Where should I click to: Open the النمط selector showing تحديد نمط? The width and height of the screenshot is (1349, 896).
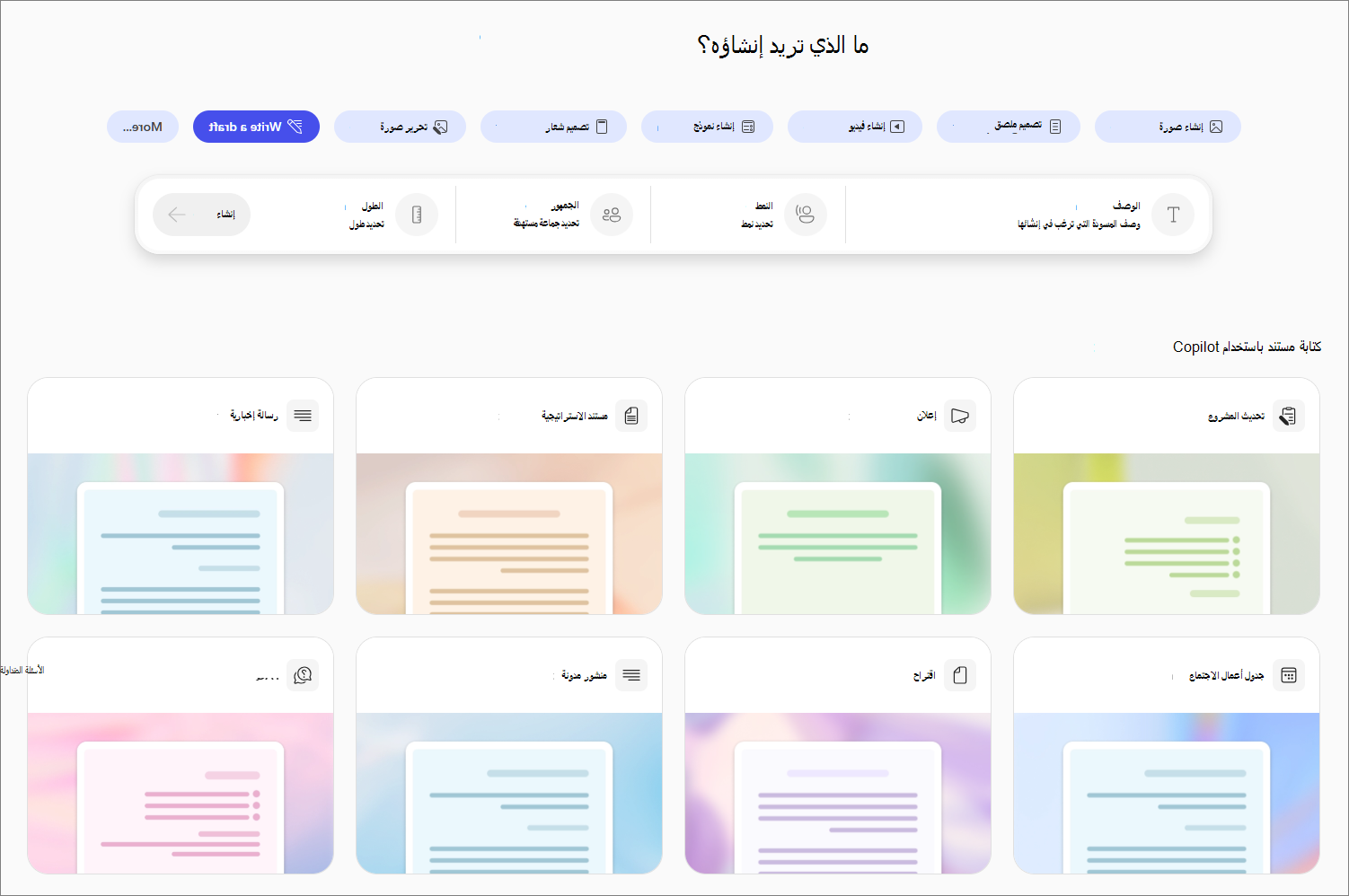748,215
